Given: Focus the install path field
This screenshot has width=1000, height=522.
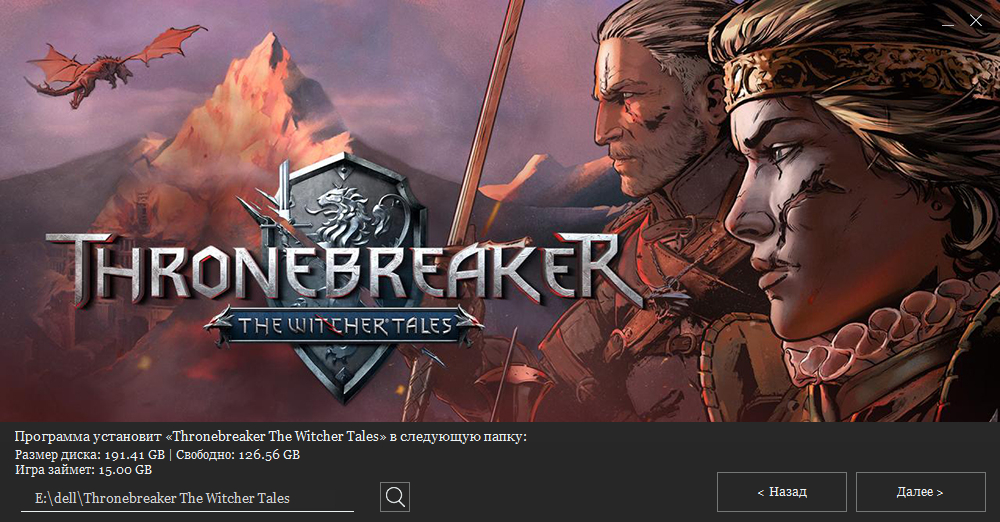Looking at the screenshot, I should (x=188, y=498).
